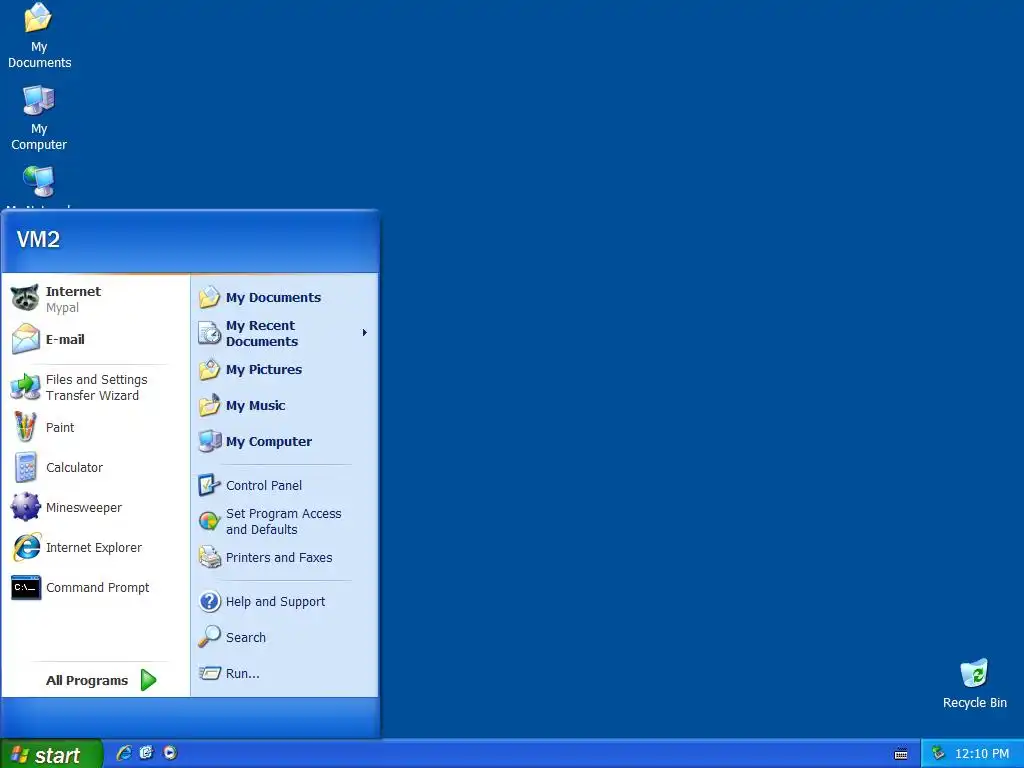The image size is (1024, 768).
Task: Open Control Panel from Start menu
Action: [x=284, y=485]
